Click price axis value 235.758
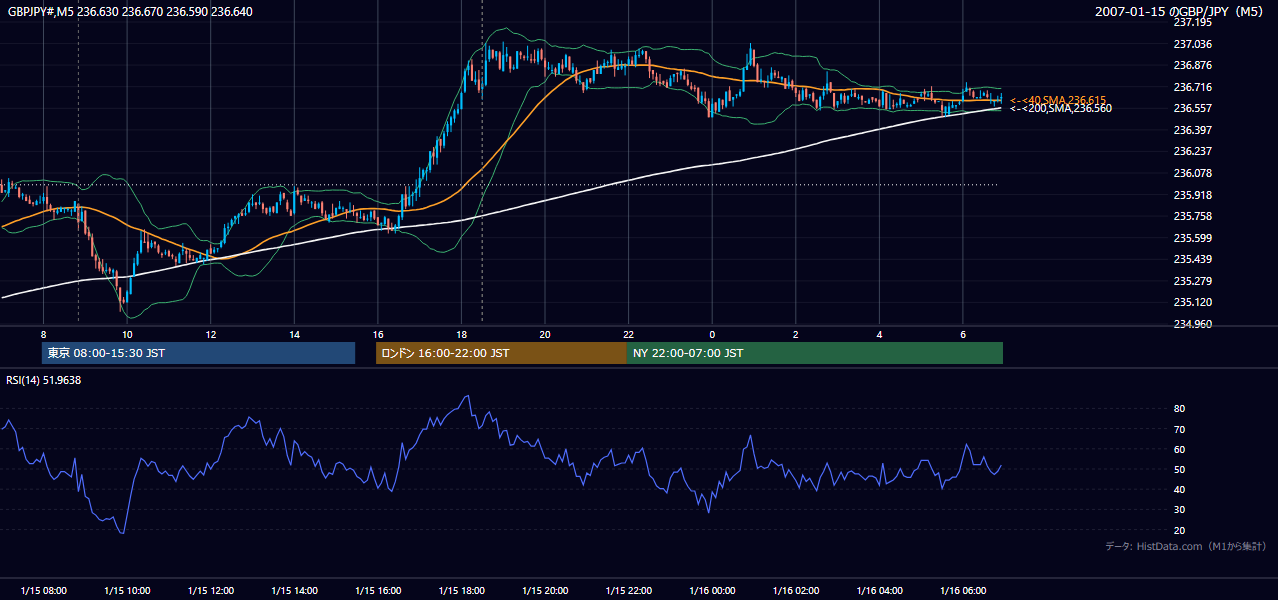This screenshot has height=600, width=1278. click(x=1191, y=216)
